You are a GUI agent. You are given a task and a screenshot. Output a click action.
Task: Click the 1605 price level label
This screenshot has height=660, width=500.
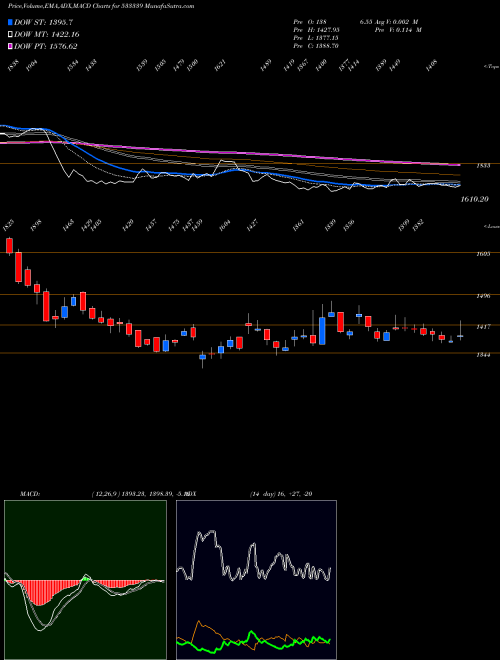point(483,254)
